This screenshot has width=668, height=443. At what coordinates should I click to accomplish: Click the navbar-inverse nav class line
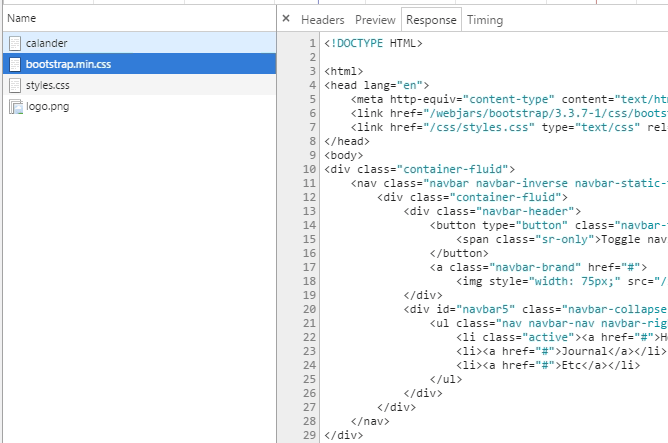[509, 183]
